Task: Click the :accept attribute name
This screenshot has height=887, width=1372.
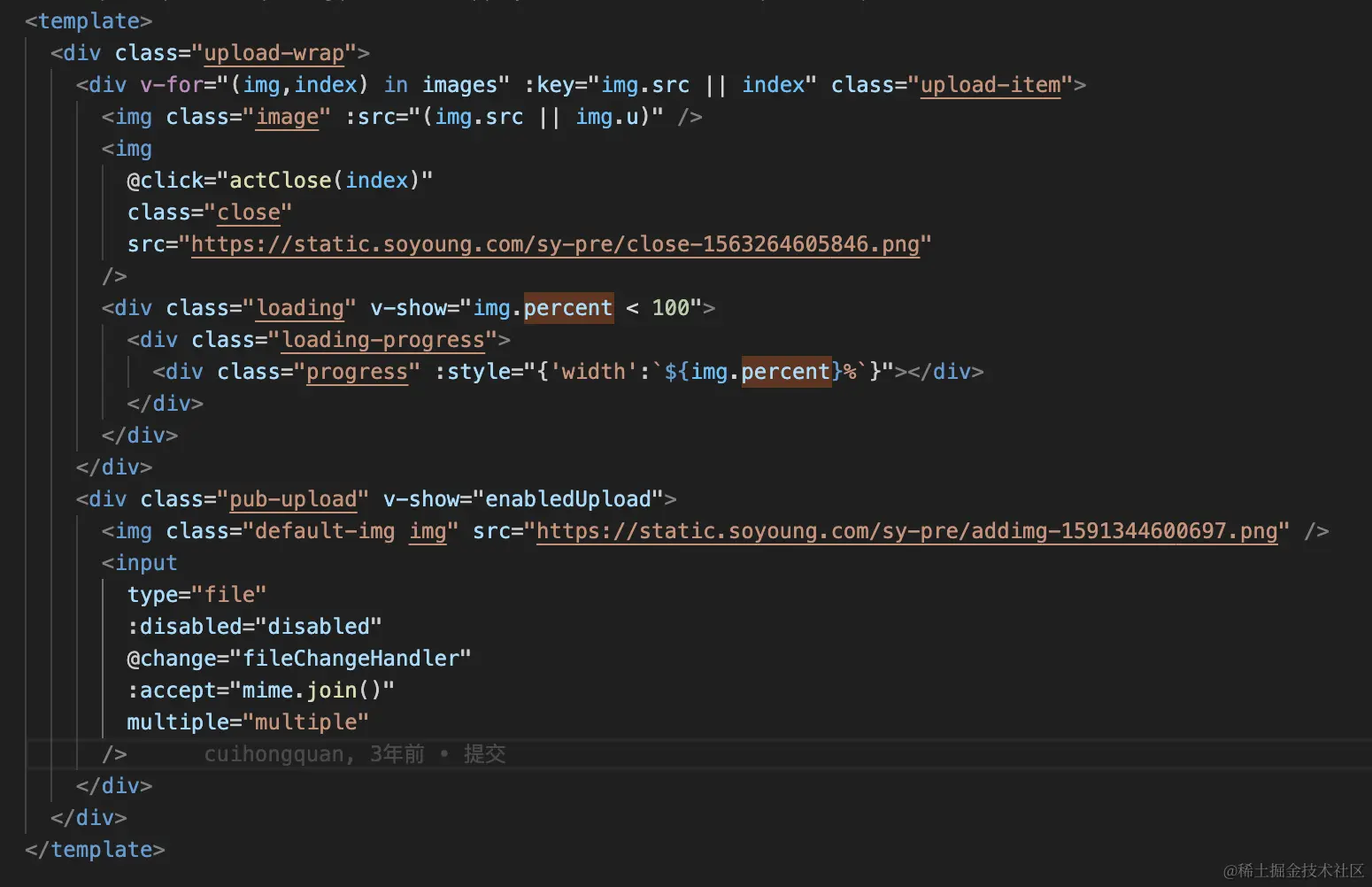Action: [x=172, y=690]
